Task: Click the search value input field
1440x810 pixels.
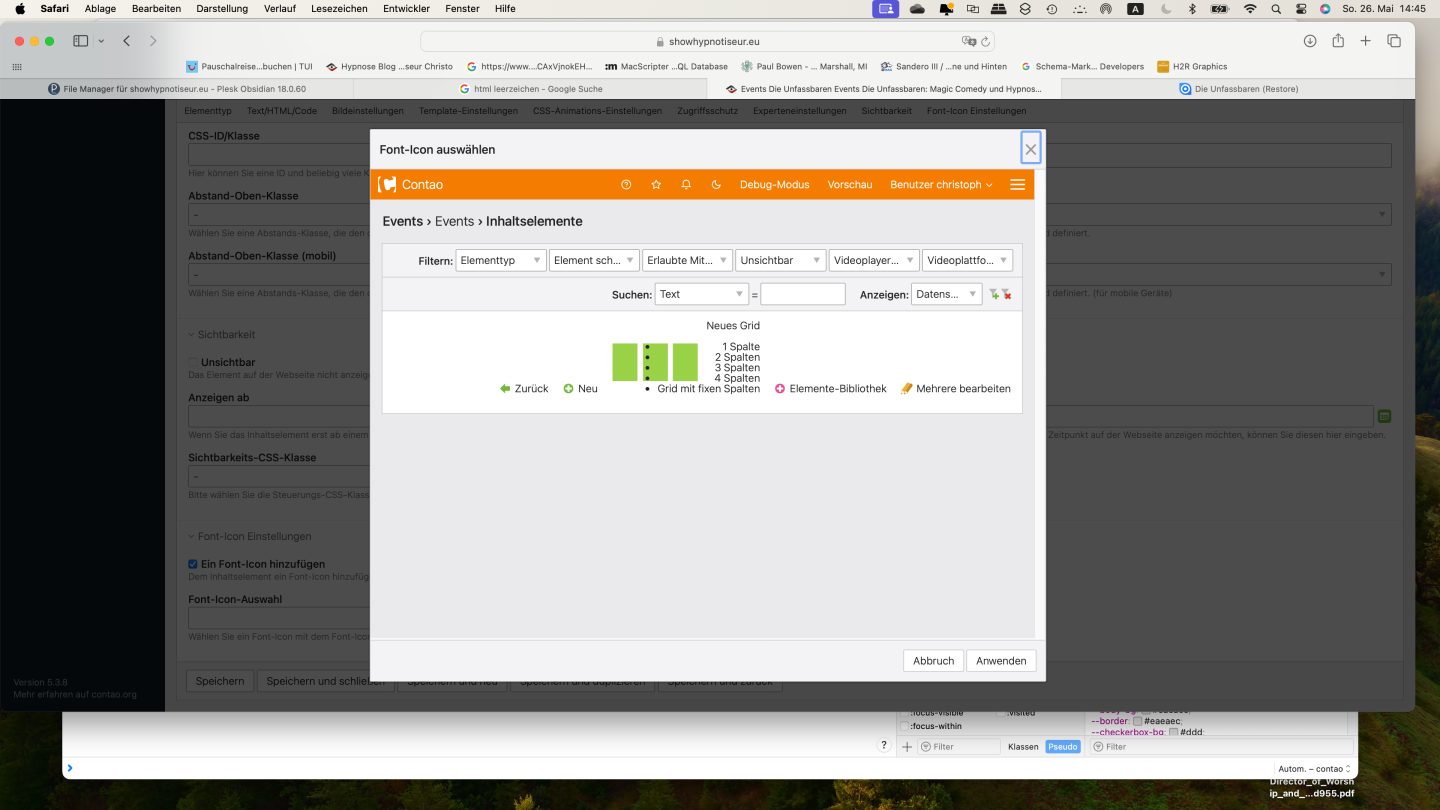Action: 802,294
